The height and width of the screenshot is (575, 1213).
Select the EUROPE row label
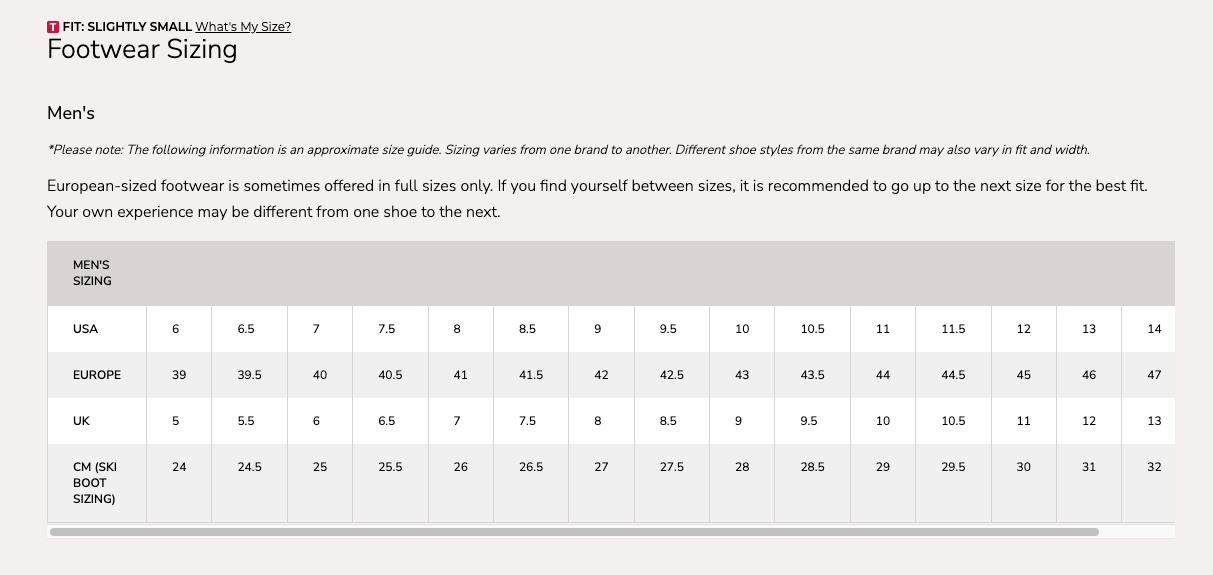[97, 375]
